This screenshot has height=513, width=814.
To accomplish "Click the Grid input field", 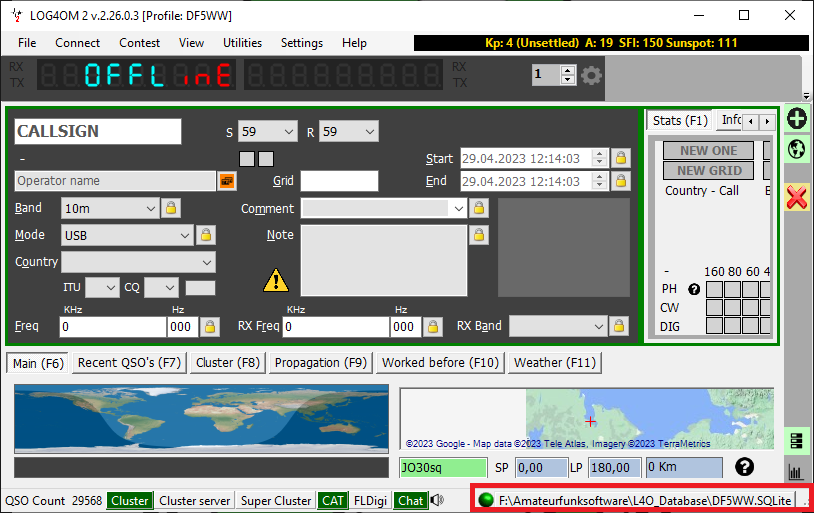I will (x=340, y=181).
